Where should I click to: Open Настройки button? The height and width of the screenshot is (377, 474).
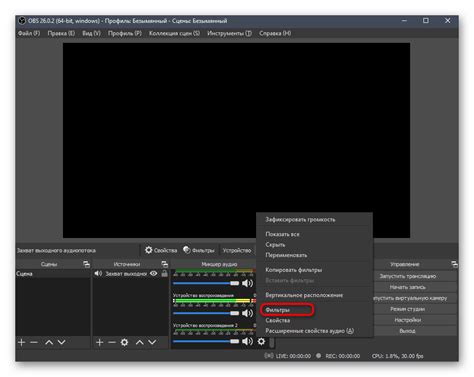pos(415,320)
